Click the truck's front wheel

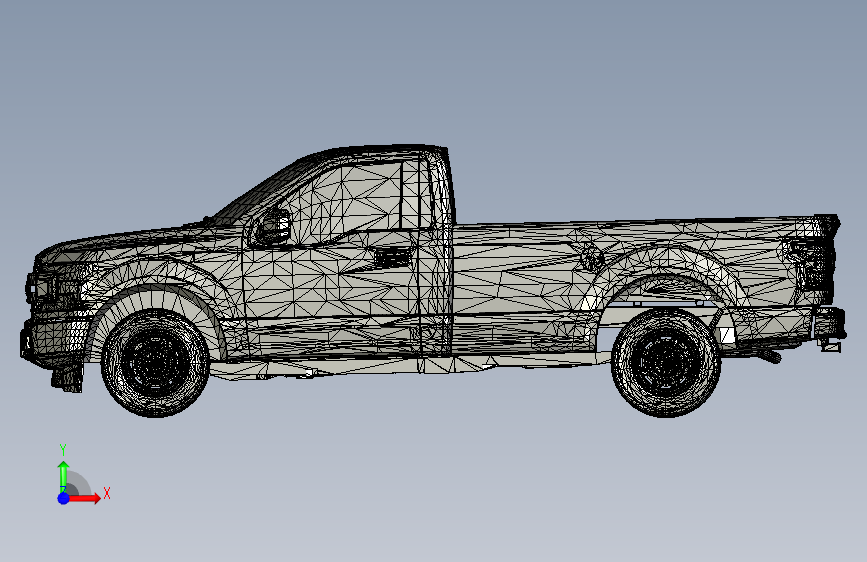point(155,363)
